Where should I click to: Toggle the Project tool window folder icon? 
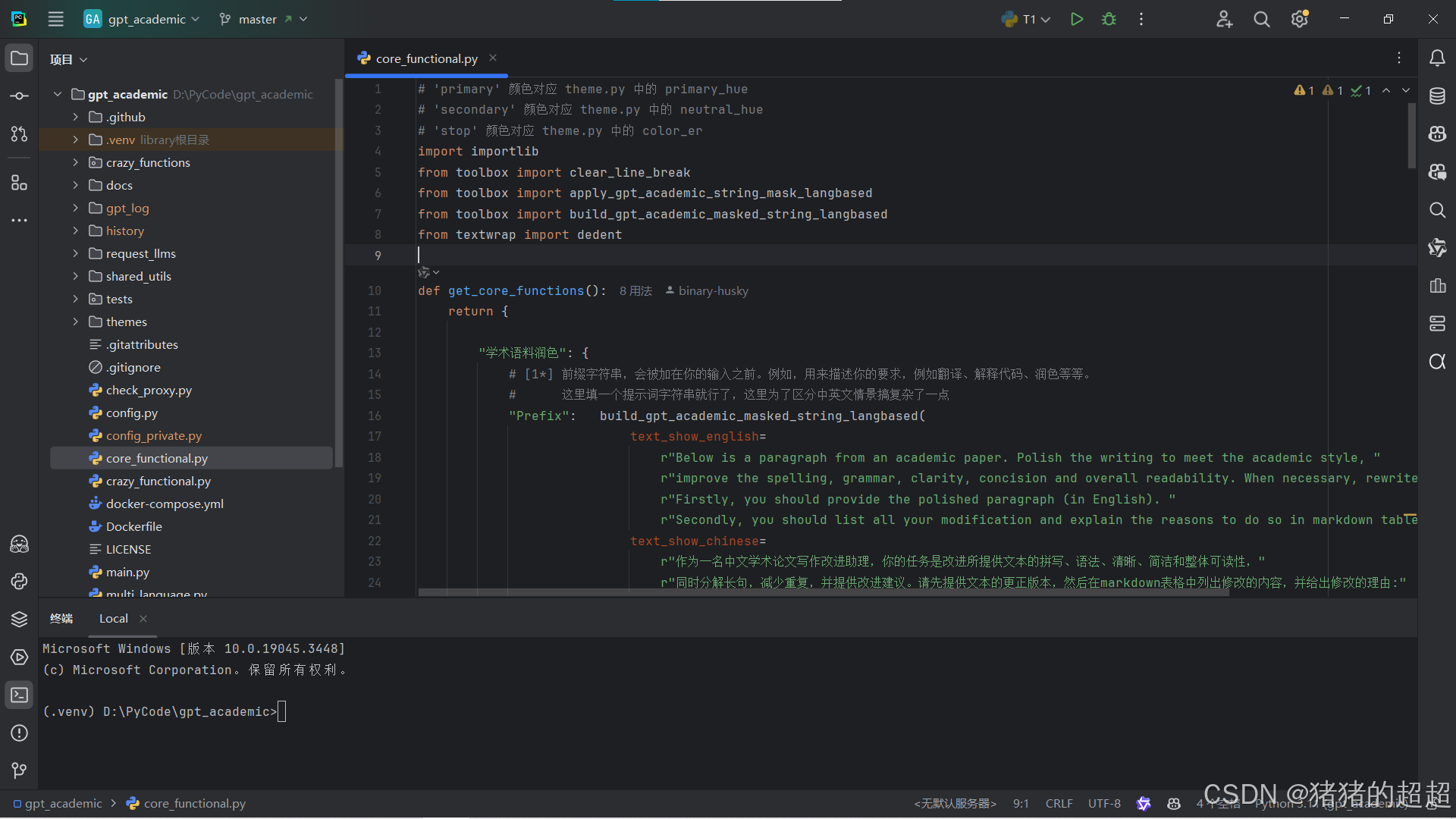(19, 58)
